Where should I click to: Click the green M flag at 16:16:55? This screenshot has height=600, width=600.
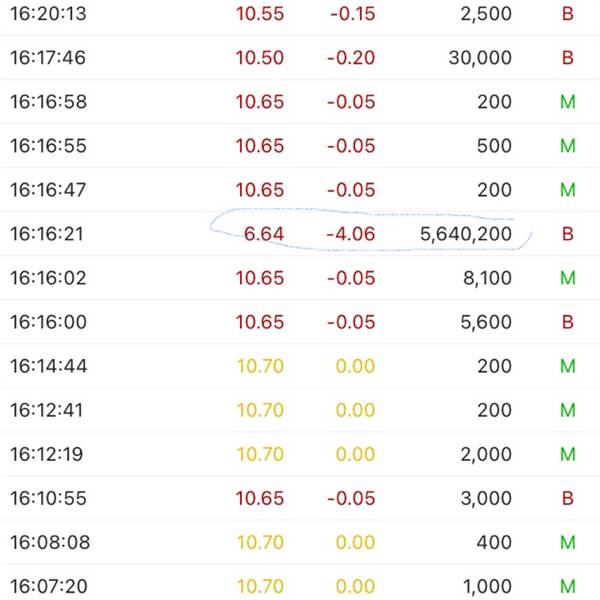[567, 146]
